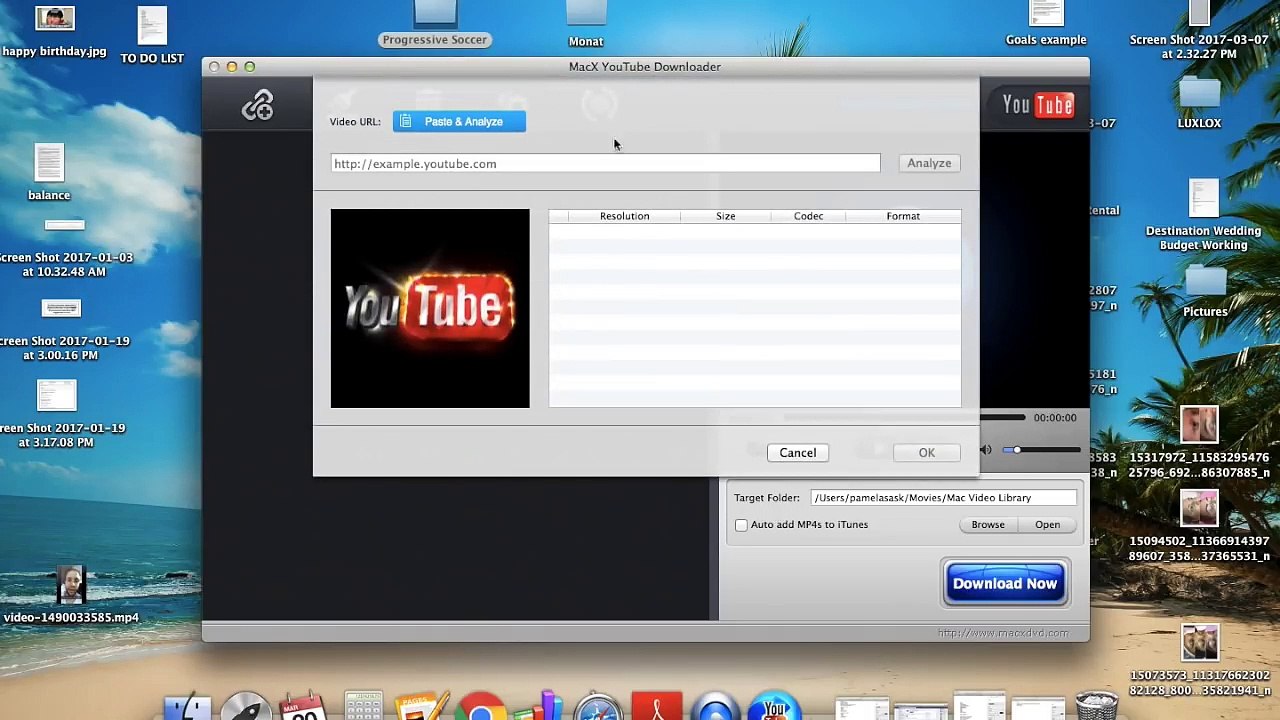Click the Video URL input field
Image resolution: width=1280 pixels, height=720 pixels.
coord(605,163)
